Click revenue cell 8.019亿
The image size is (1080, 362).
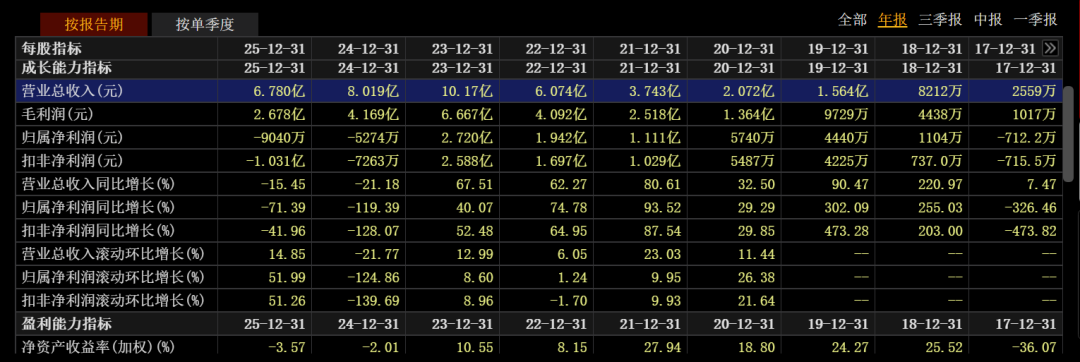373,92
